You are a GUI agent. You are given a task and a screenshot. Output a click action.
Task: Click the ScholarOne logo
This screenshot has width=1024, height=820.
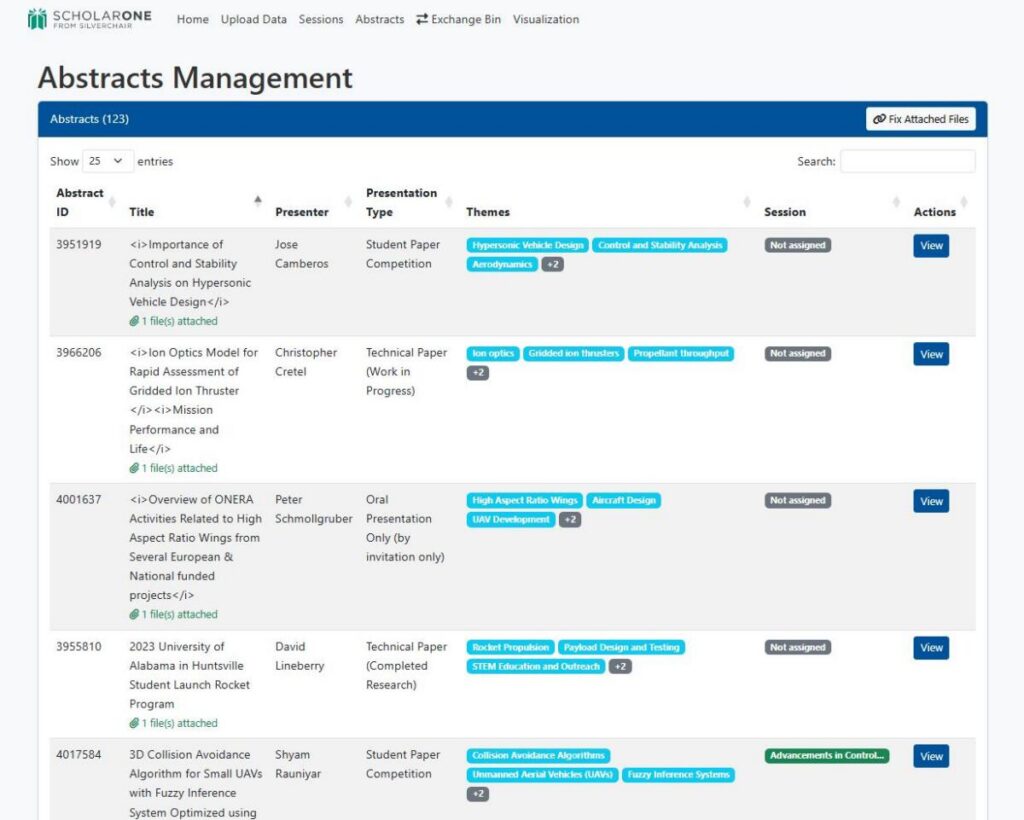click(89, 19)
